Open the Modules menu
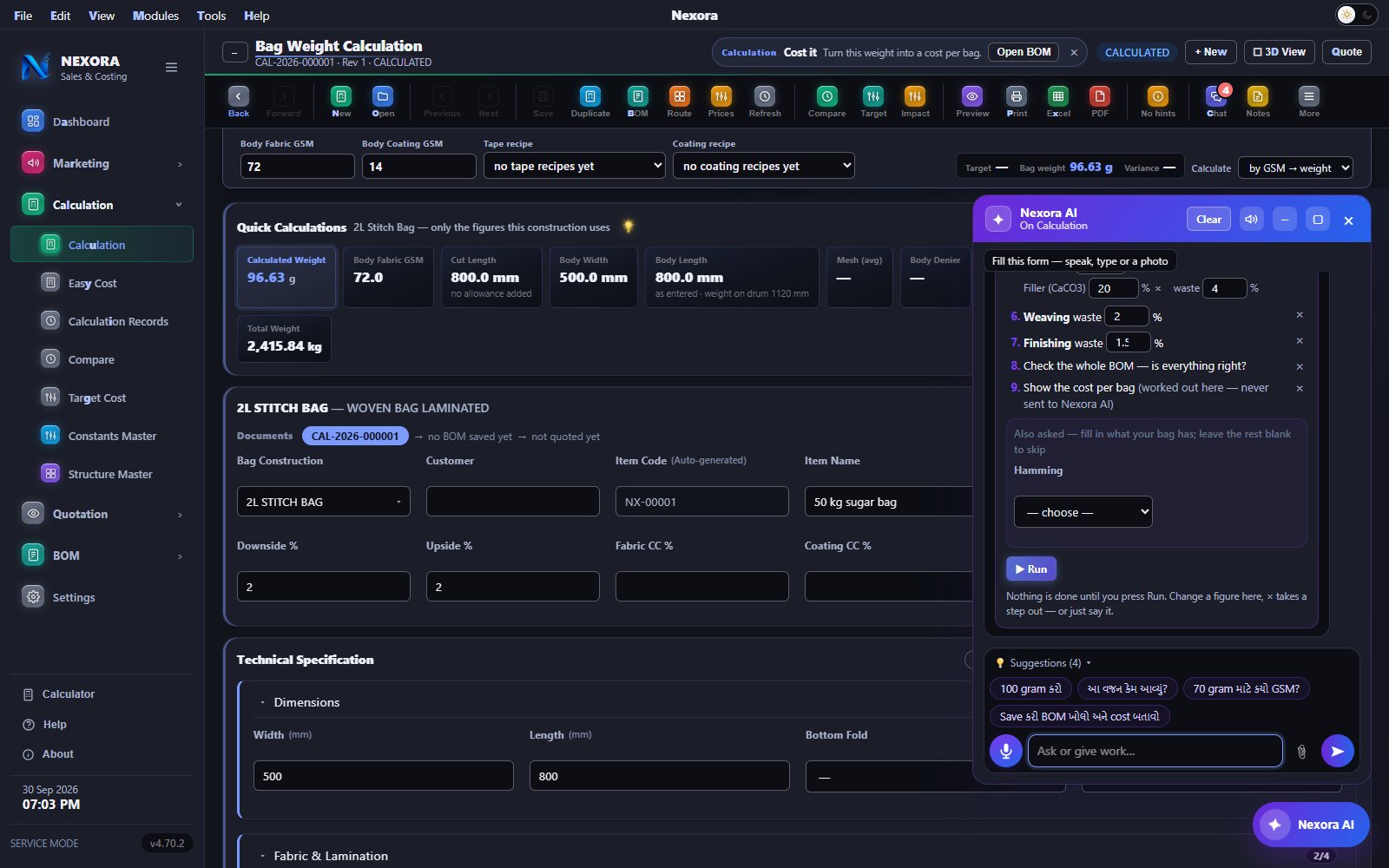 (155, 16)
